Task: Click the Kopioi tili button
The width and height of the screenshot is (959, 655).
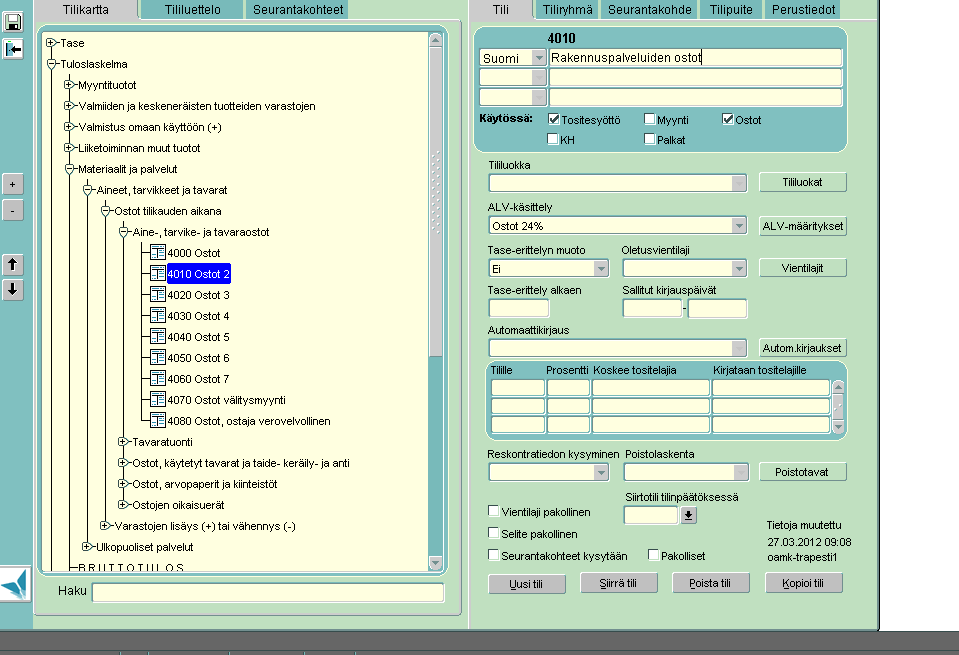Action: (803, 583)
